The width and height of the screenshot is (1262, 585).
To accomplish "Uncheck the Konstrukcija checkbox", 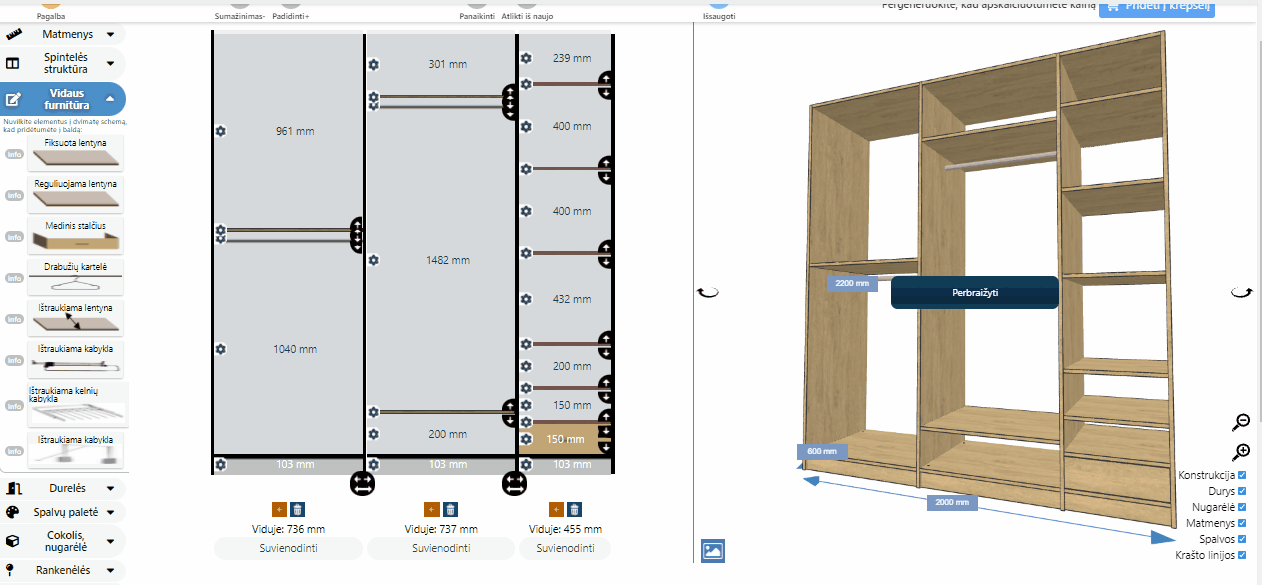I will pos(1242,475).
